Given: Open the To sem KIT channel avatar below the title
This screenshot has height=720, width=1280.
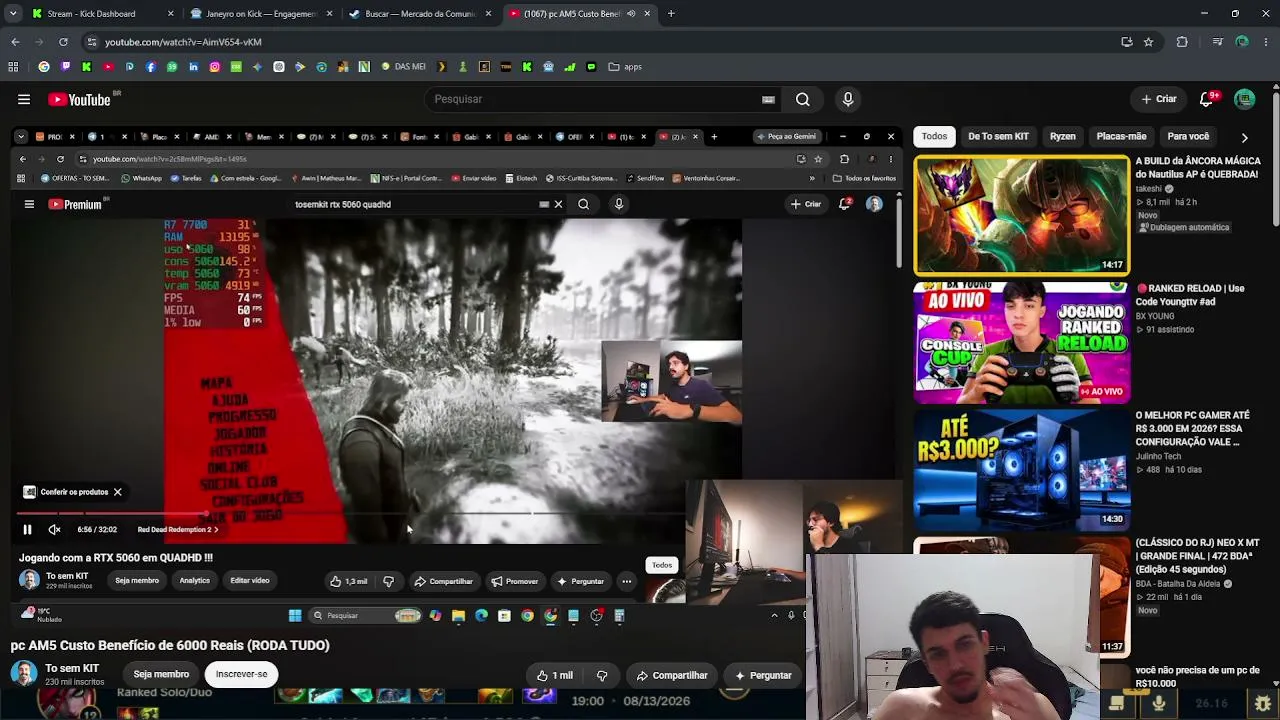Looking at the screenshot, I should pos(24,674).
